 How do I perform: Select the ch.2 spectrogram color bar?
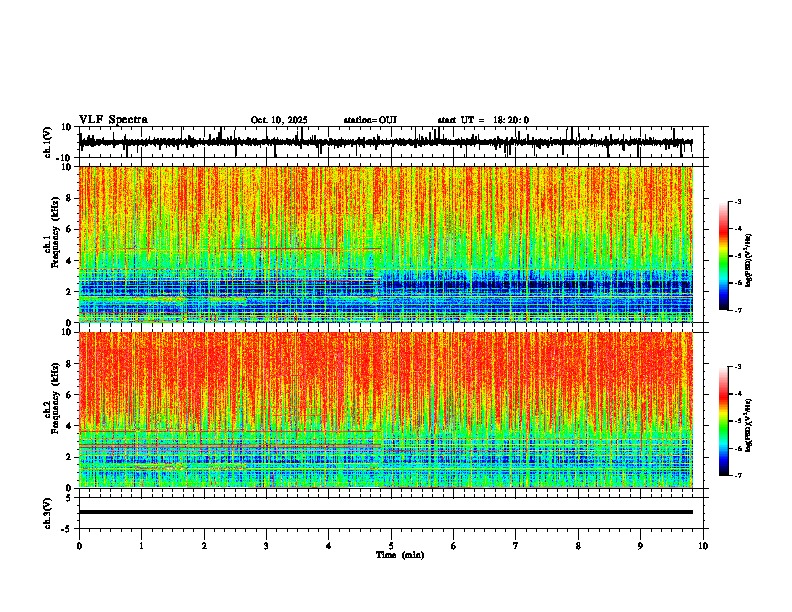click(x=723, y=421)
